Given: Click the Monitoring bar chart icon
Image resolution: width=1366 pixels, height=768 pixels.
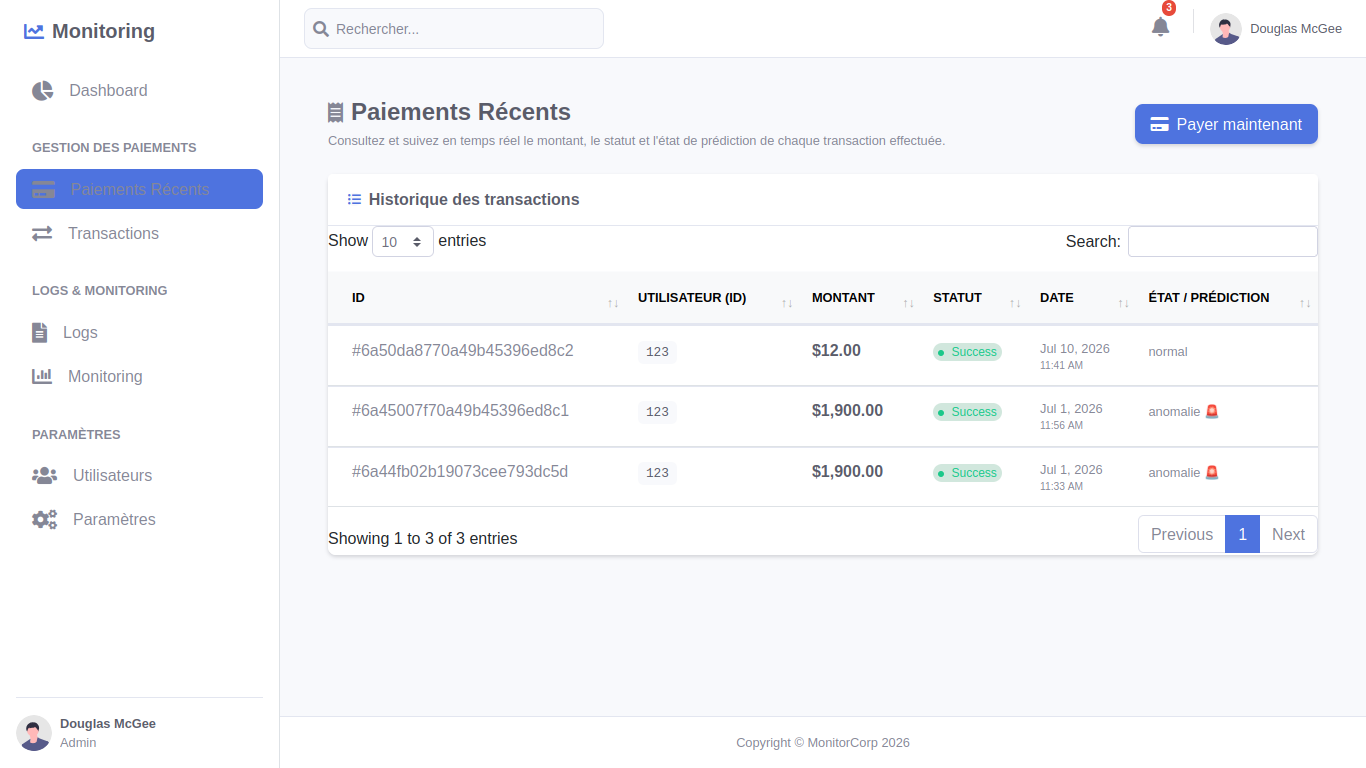Looking at the screenshot, I should click(x=42, y=376).
